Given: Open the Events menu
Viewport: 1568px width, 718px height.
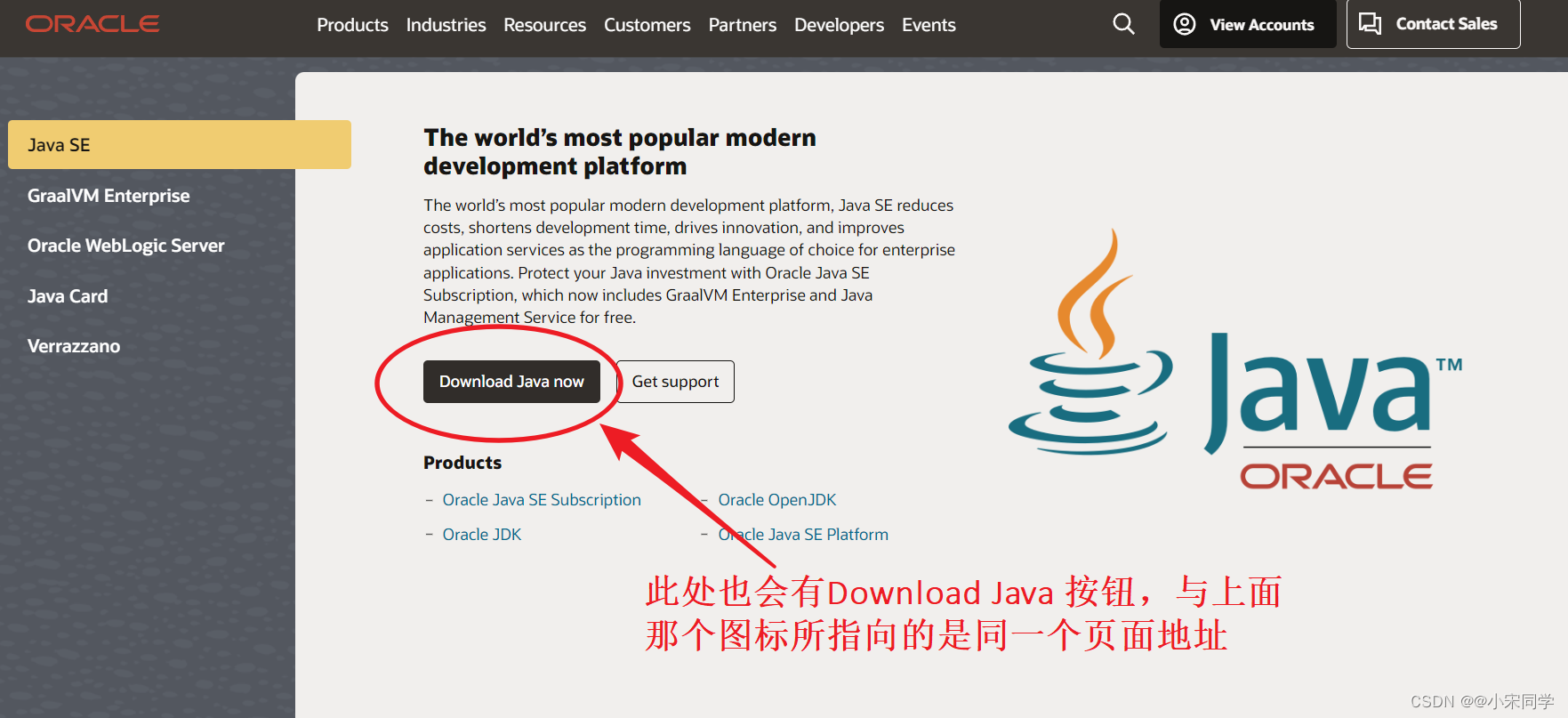Looking at the screenshot, I should pyautogui.click(x=929, y=25).
